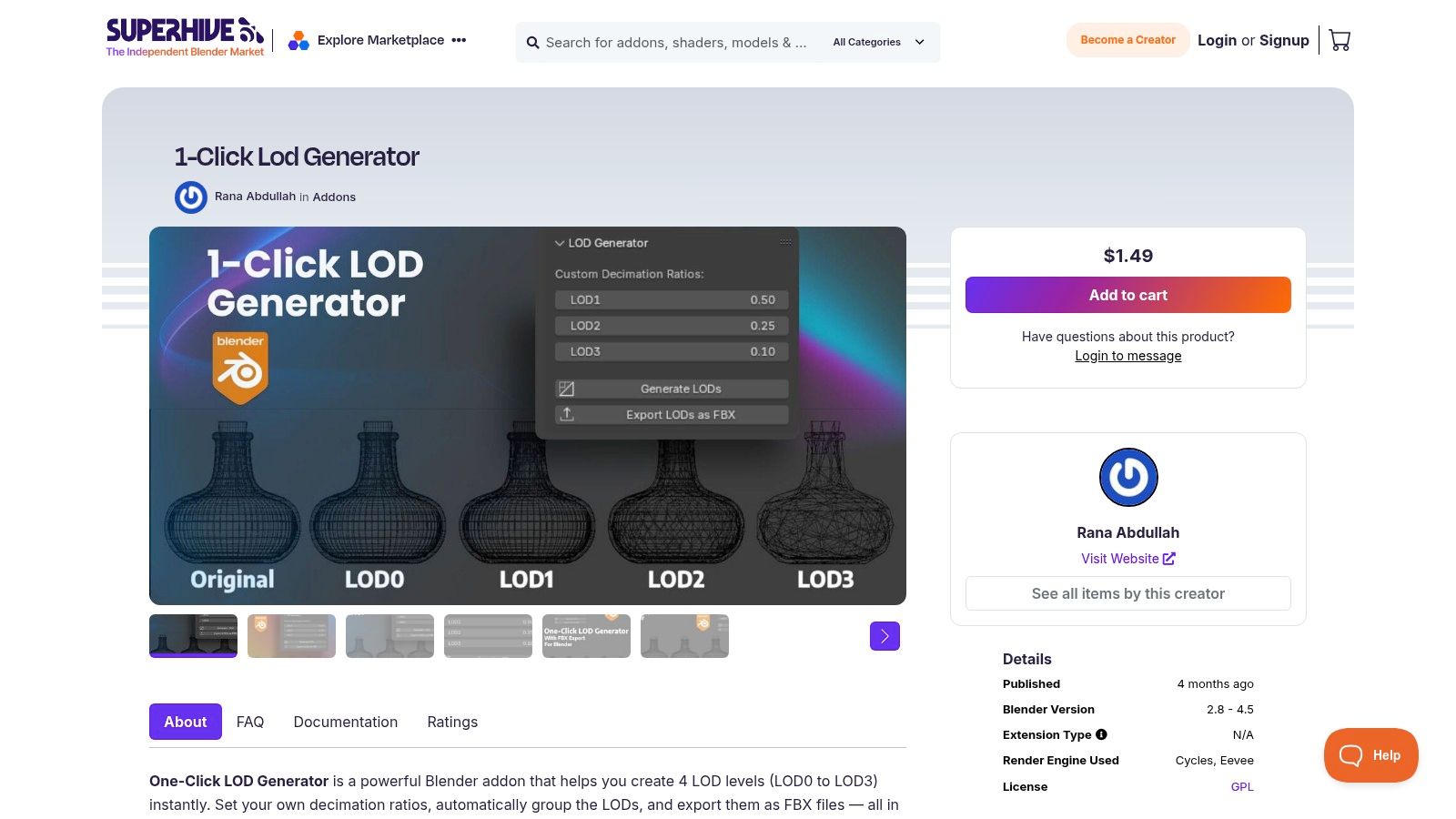Advance thumbnails with next arrow button
Image resolution: width=1456 pixels, height=819 pixels.
tap(885, 636)
